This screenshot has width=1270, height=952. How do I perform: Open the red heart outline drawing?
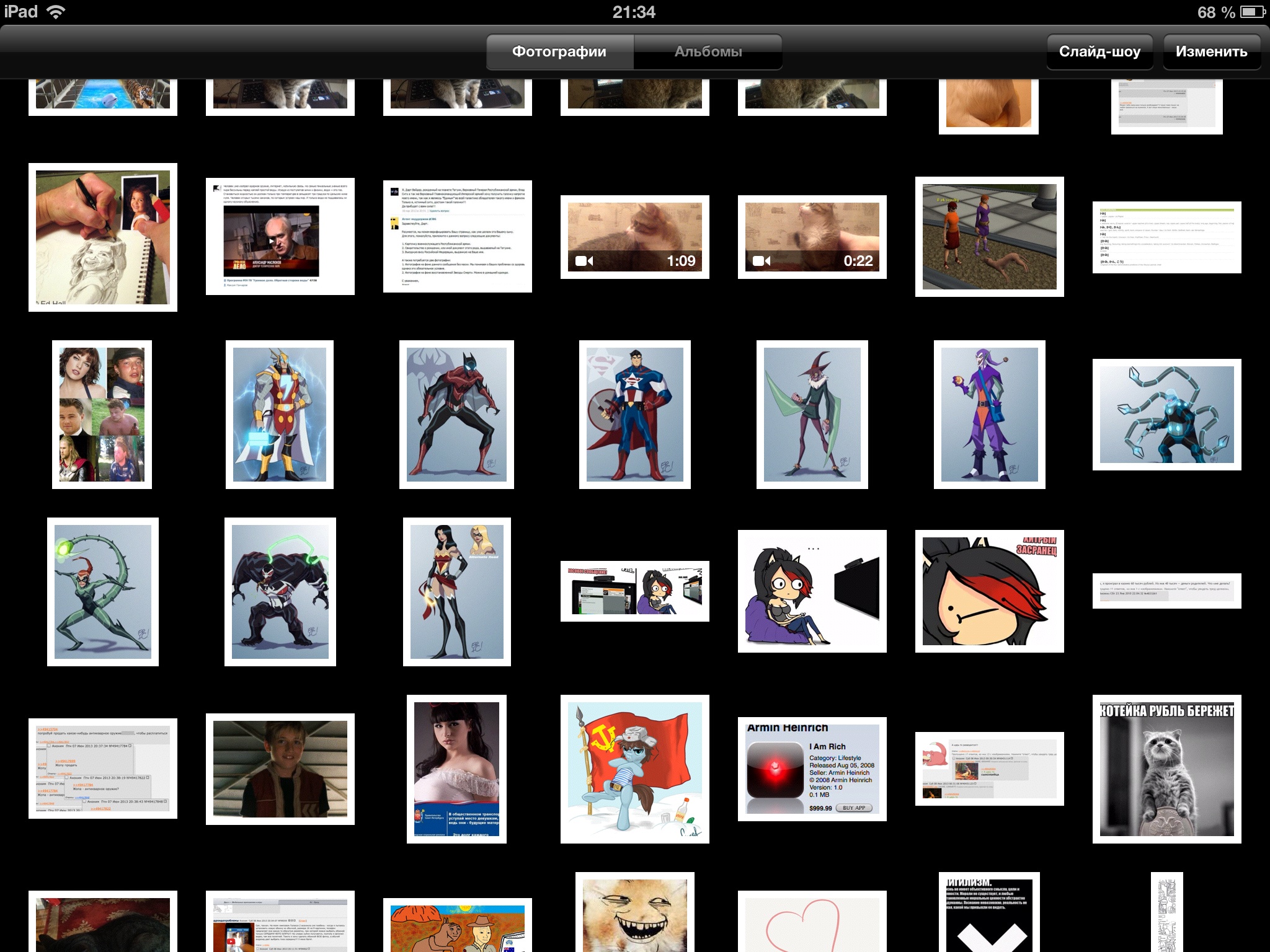812,922
